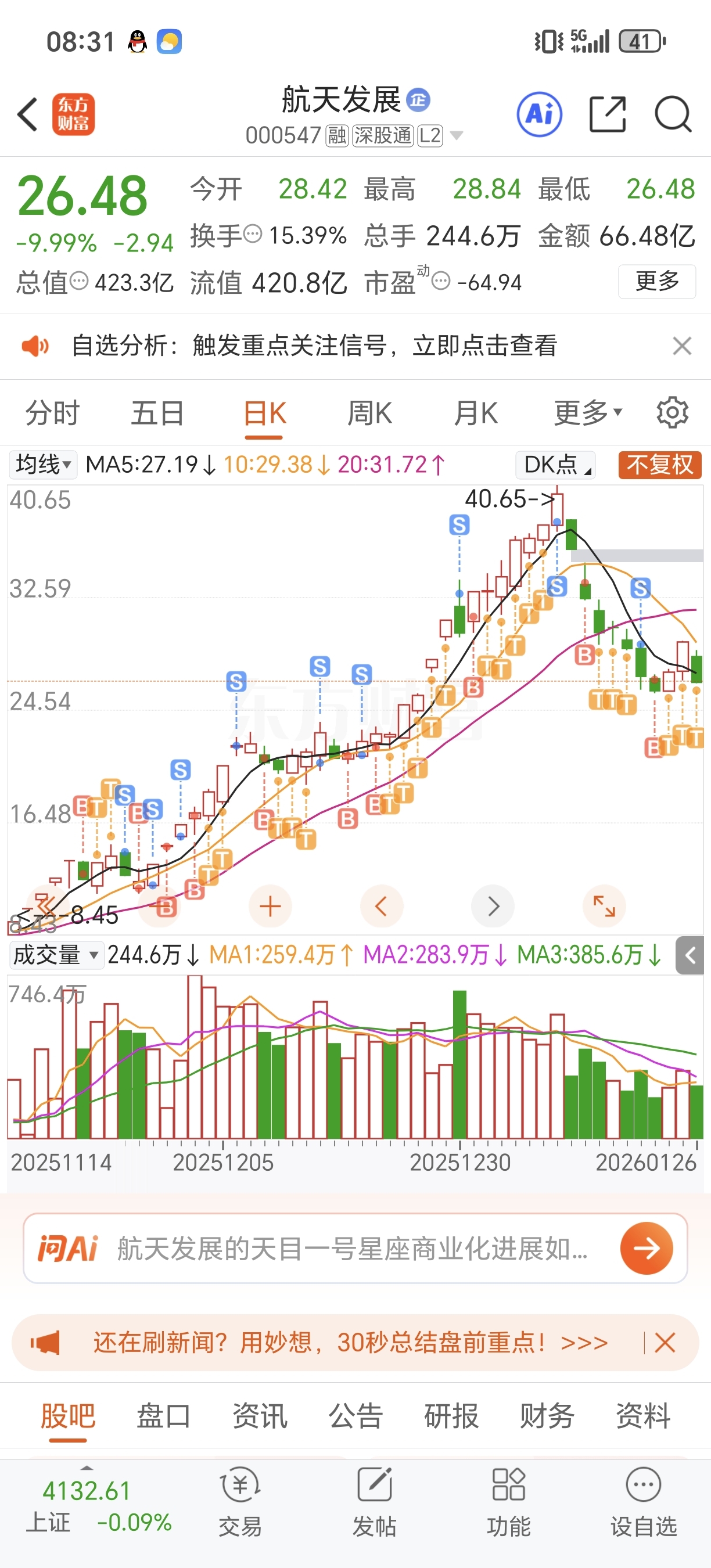Select the 日K tab
The height and width of the screenshot is (1568, 711).
[264, 413]
